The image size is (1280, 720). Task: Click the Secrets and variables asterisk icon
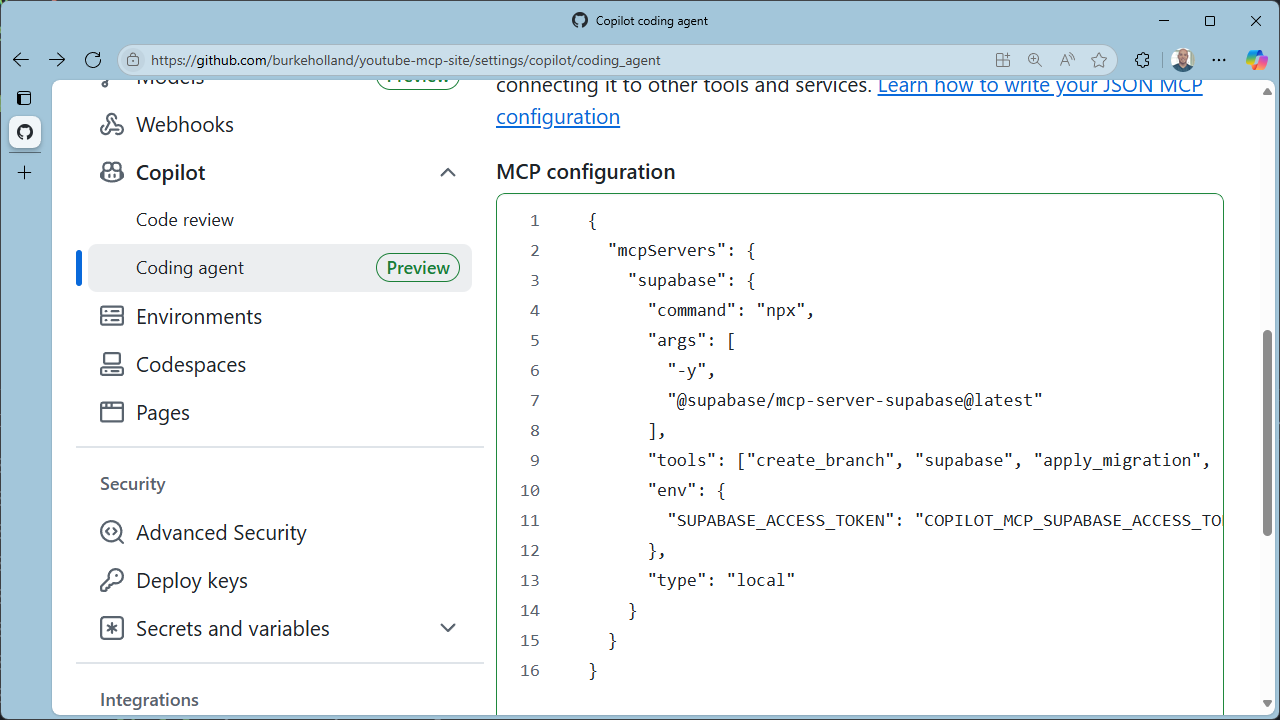[x=111, y=628]
